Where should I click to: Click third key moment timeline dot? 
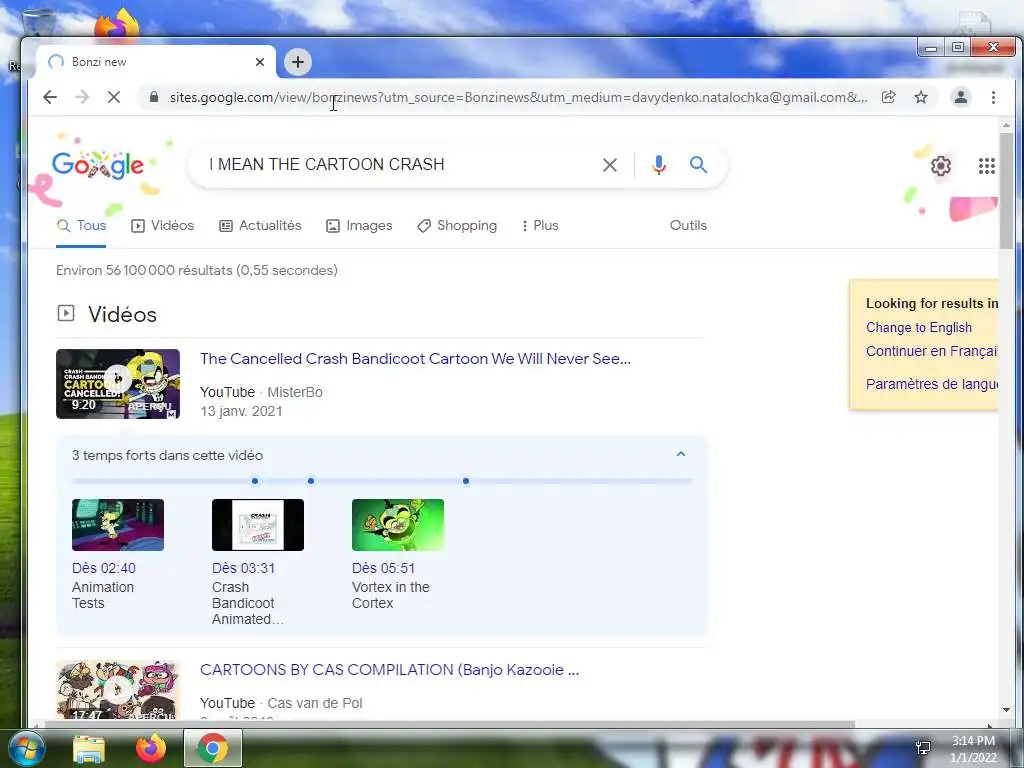[x=466, y=481]
